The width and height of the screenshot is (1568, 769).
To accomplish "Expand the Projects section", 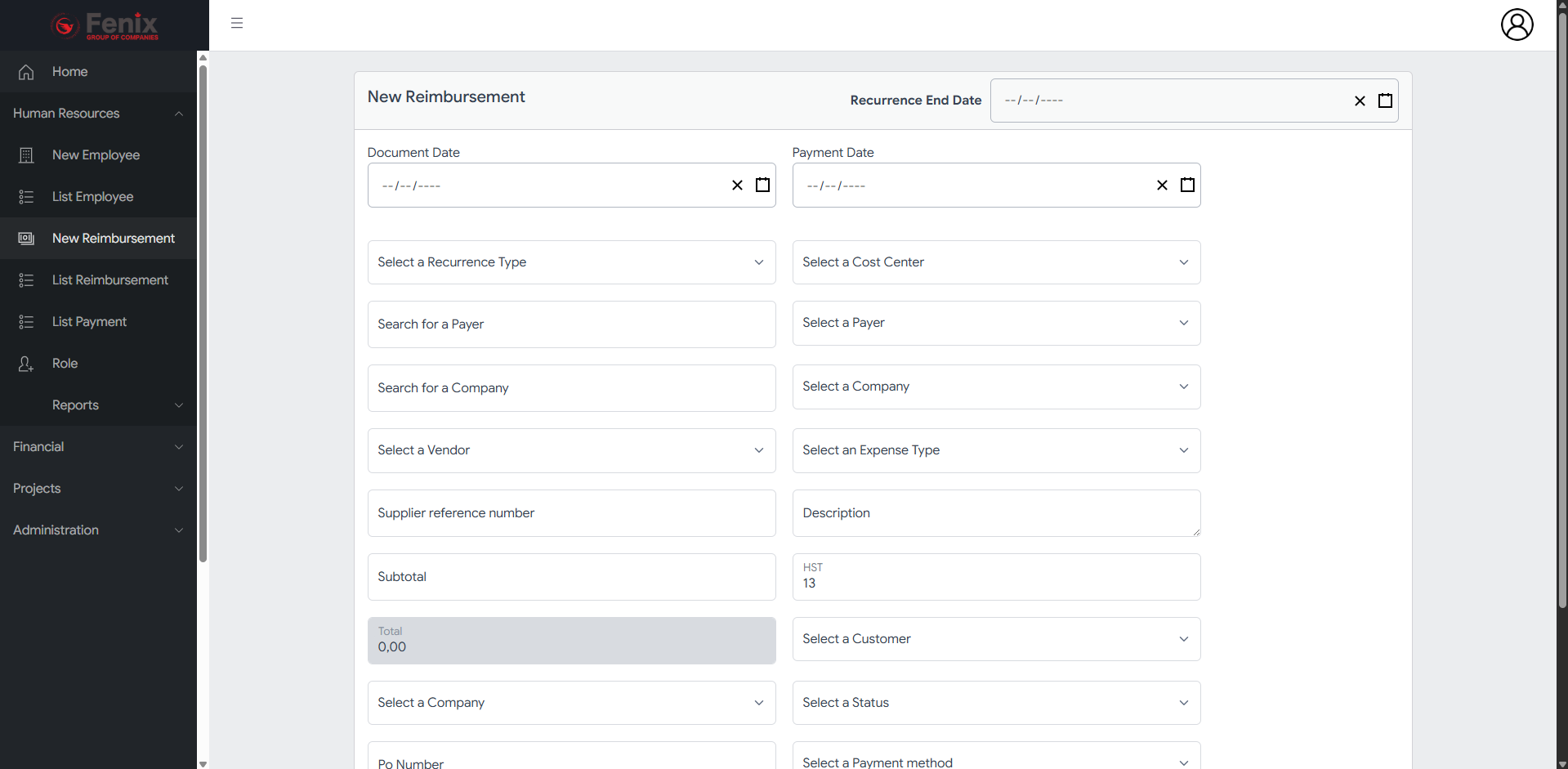I will click(x=98, y=489).
